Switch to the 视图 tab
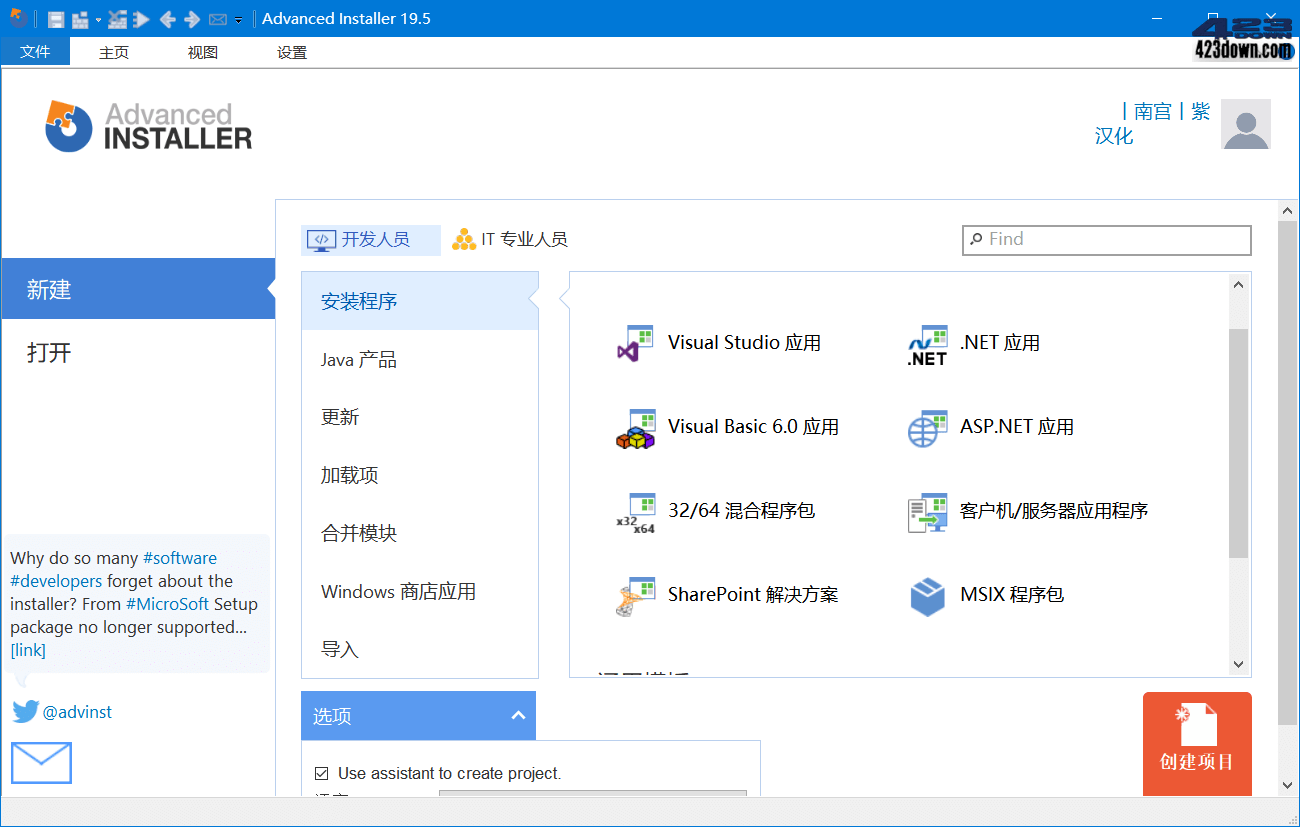Viewport: 1300px width, 827px height. pyautogui.click(x=202, y=51)
